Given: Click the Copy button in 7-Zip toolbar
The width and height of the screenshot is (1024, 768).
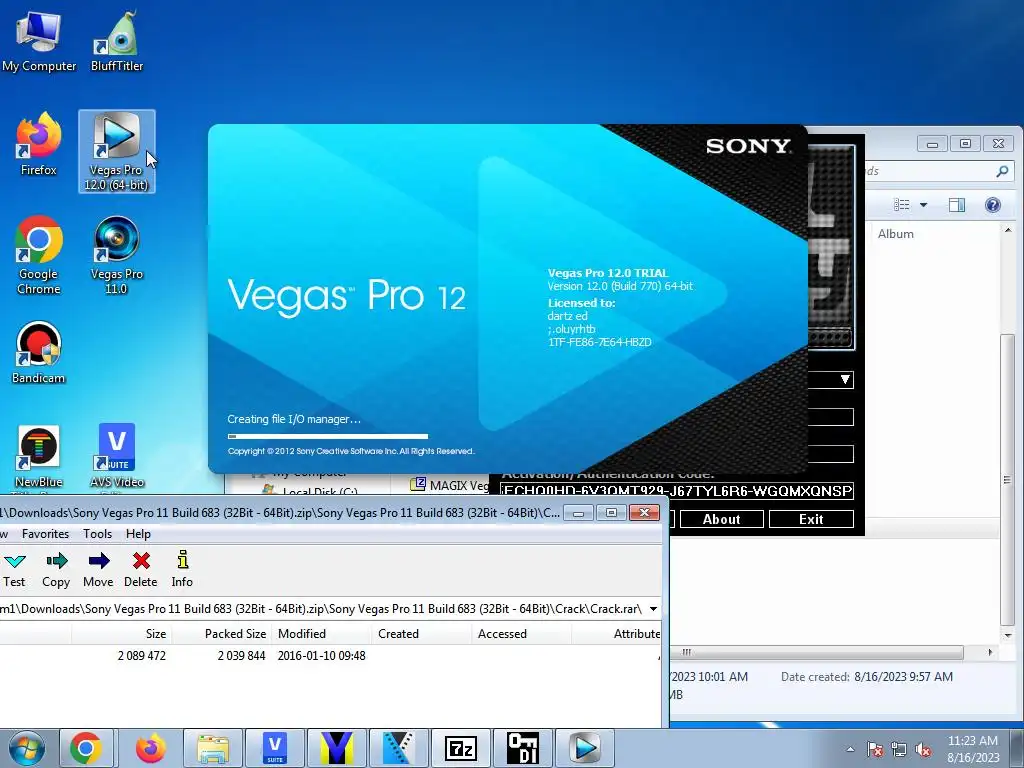Looking at the screenshot, I should 56,569.
